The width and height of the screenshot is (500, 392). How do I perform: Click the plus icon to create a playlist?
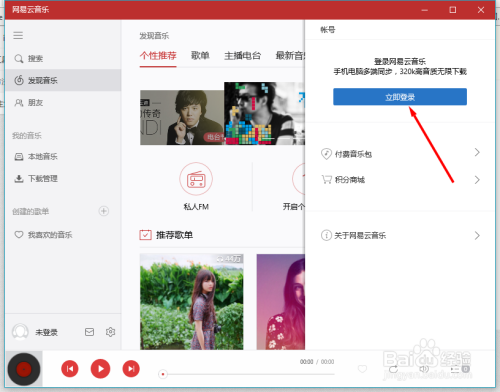click(x=104, y=211)
